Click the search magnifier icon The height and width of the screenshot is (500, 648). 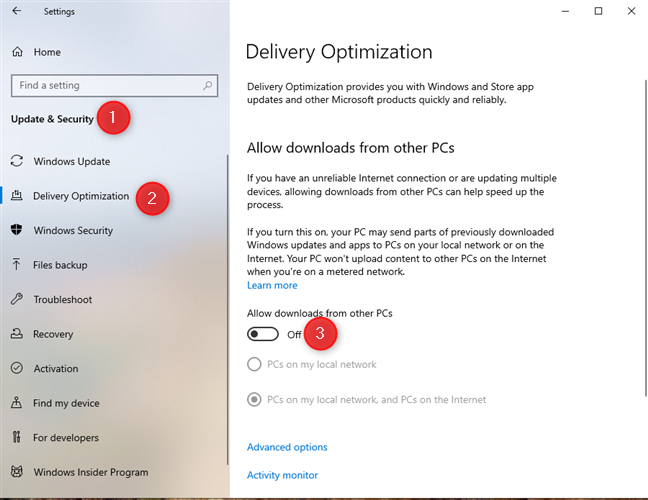(x=207, y=86)
